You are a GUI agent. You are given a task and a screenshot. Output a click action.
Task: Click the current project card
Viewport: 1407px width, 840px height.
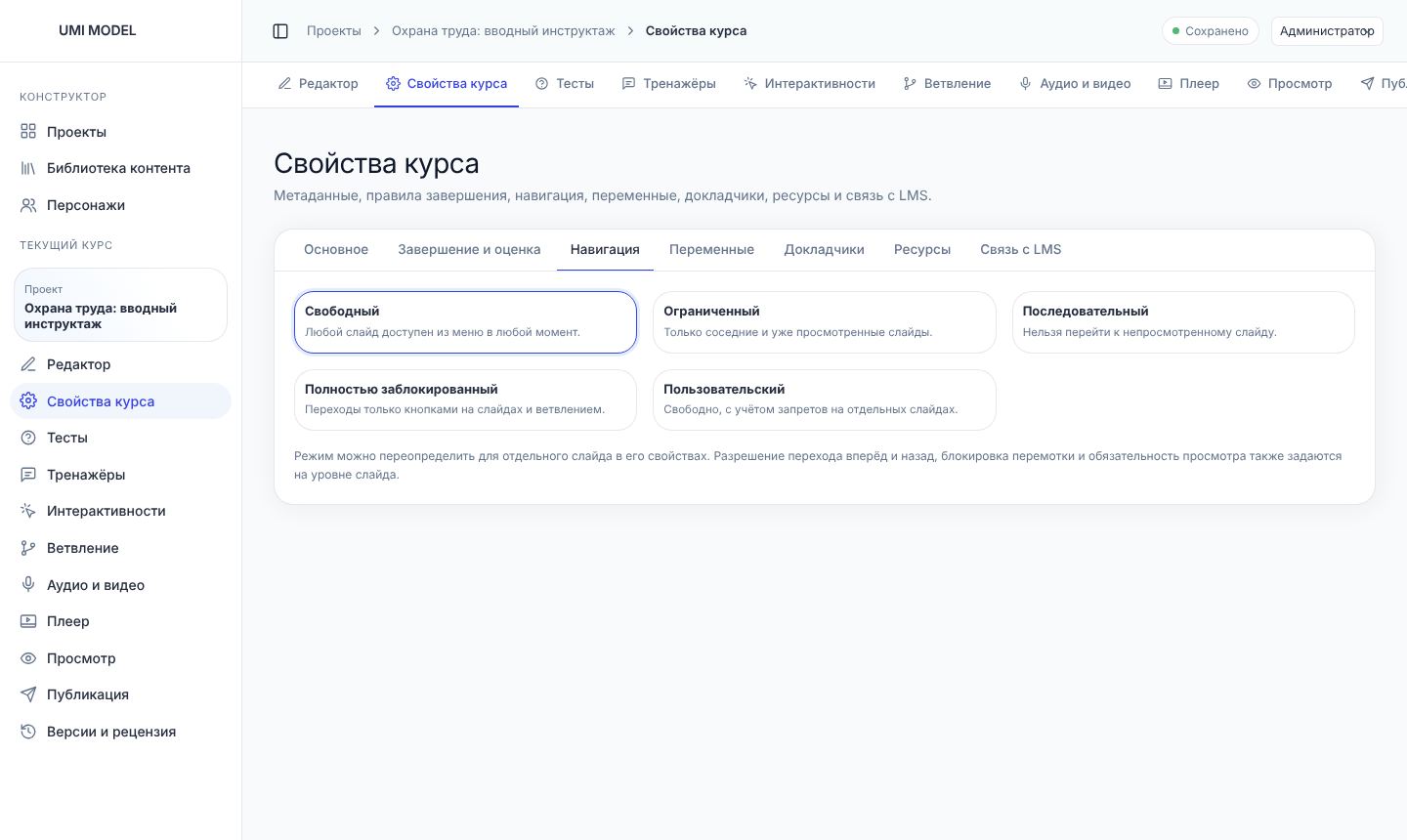pyautogui.click(x=120, y=305)
